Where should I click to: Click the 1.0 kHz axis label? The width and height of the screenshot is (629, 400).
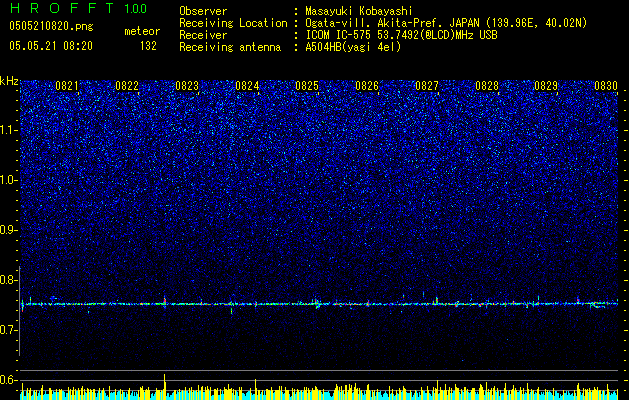9,180
